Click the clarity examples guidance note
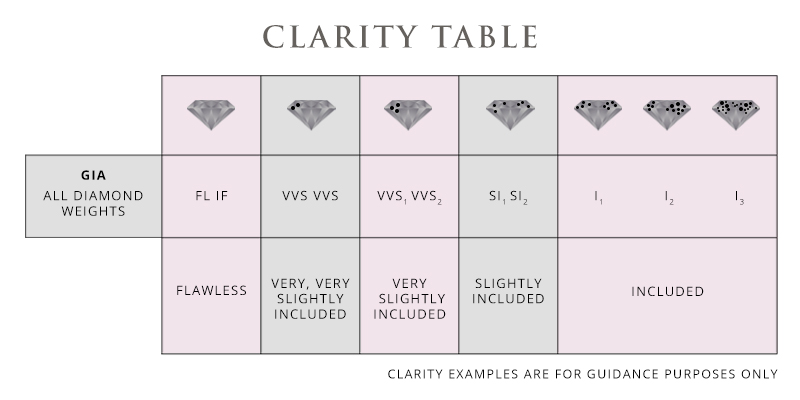This screenshot has width=800, height=400. 581,375
